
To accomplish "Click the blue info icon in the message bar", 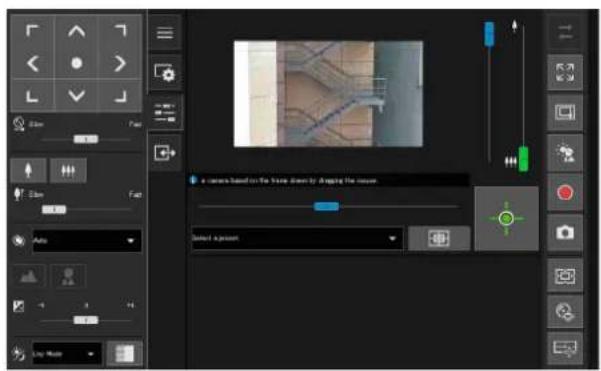I will click(194, 180).
